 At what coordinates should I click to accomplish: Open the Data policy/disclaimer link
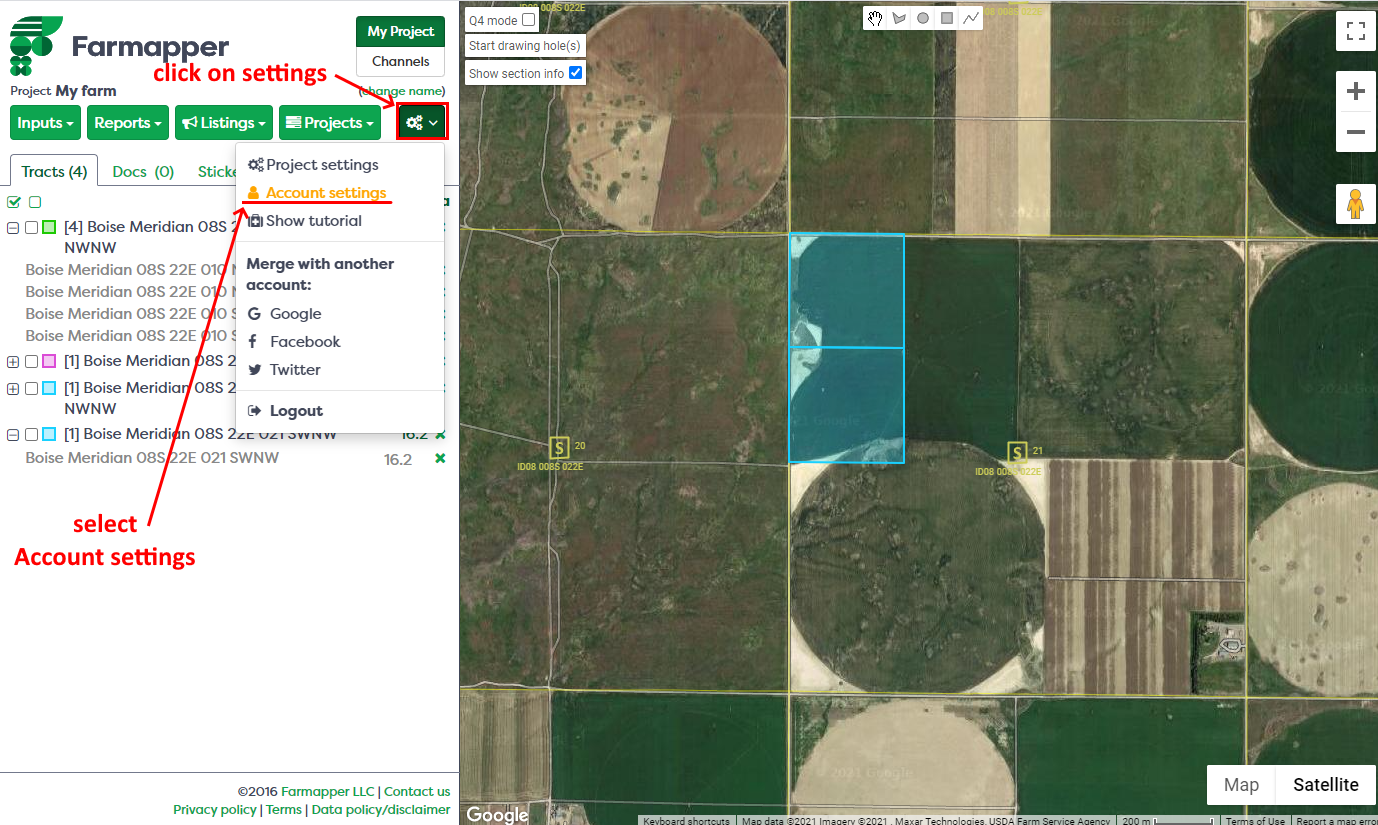click(381, 810)
